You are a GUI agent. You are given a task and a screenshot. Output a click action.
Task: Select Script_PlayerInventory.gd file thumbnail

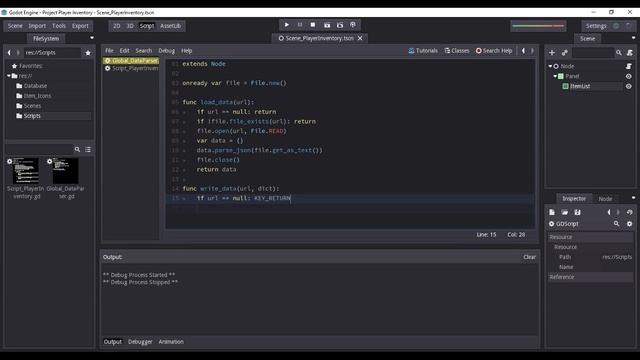[x=26, y=178]
